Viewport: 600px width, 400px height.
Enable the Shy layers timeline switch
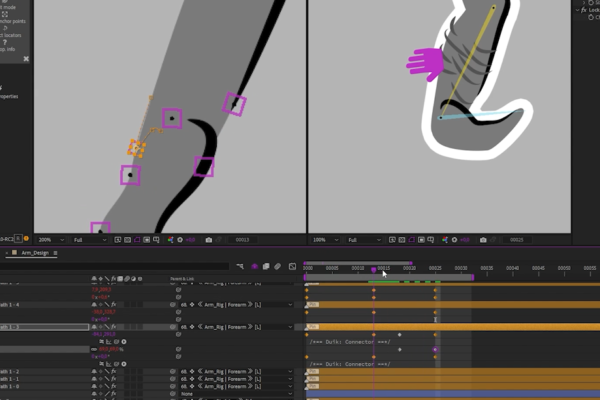(254, 266)
